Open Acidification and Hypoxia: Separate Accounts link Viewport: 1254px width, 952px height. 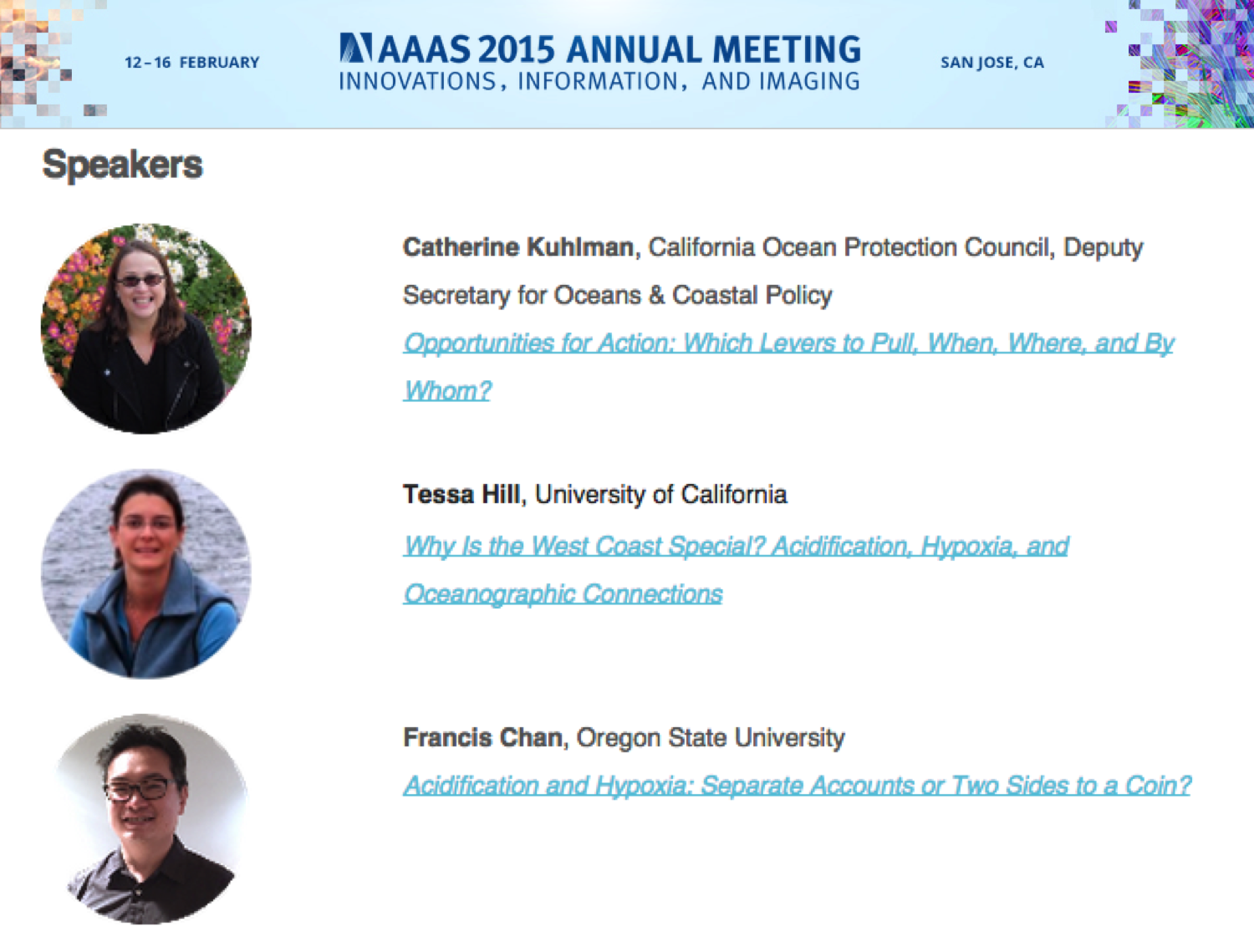point(797,786)
